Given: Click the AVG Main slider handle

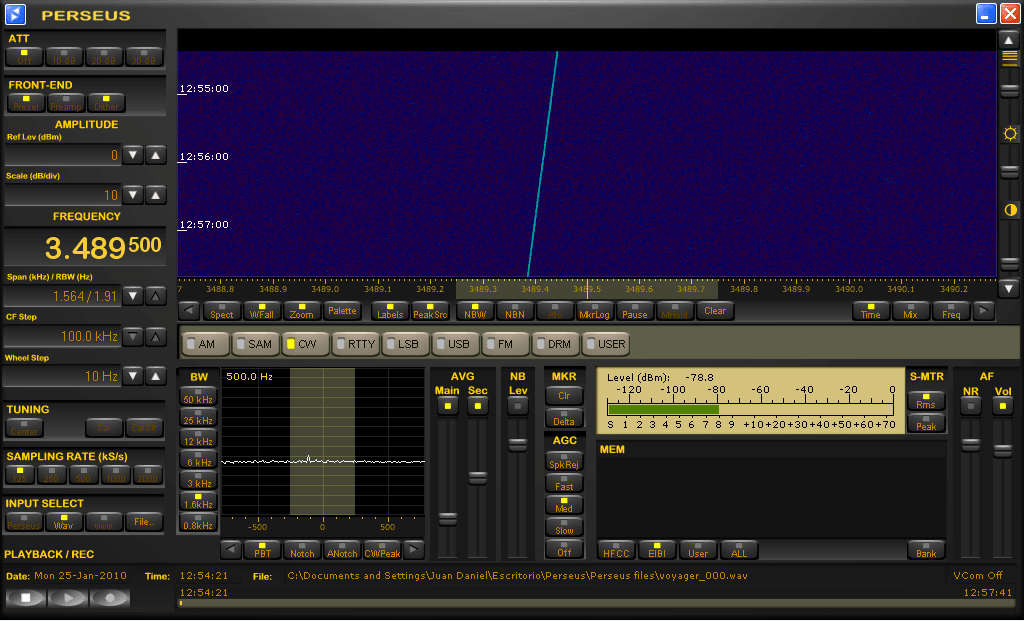Looking at the screenshot, I should point(447,519).
